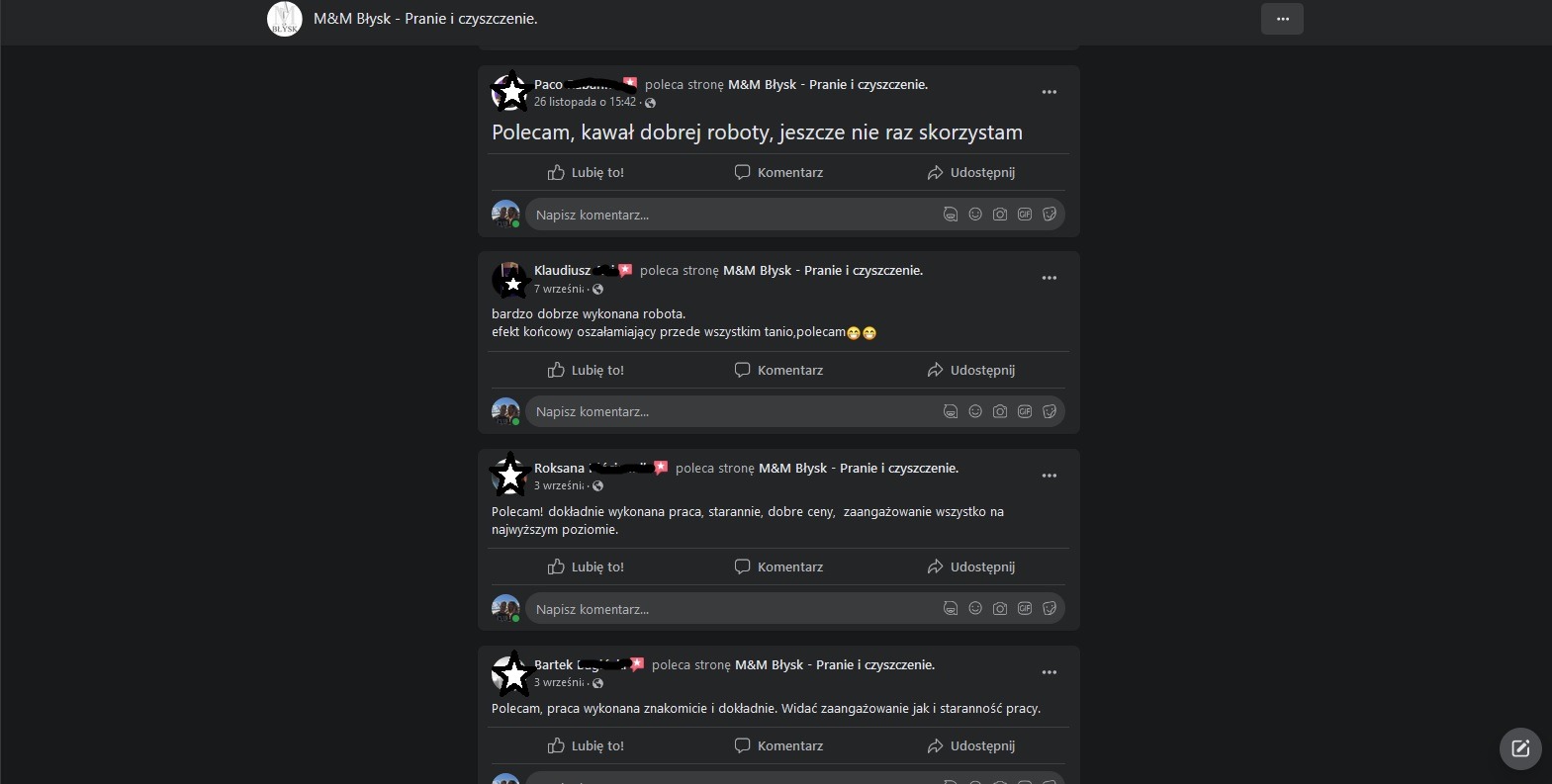Add sticker in Paco's comment box
The image size is (1552, 784).
coord(1050,215)
